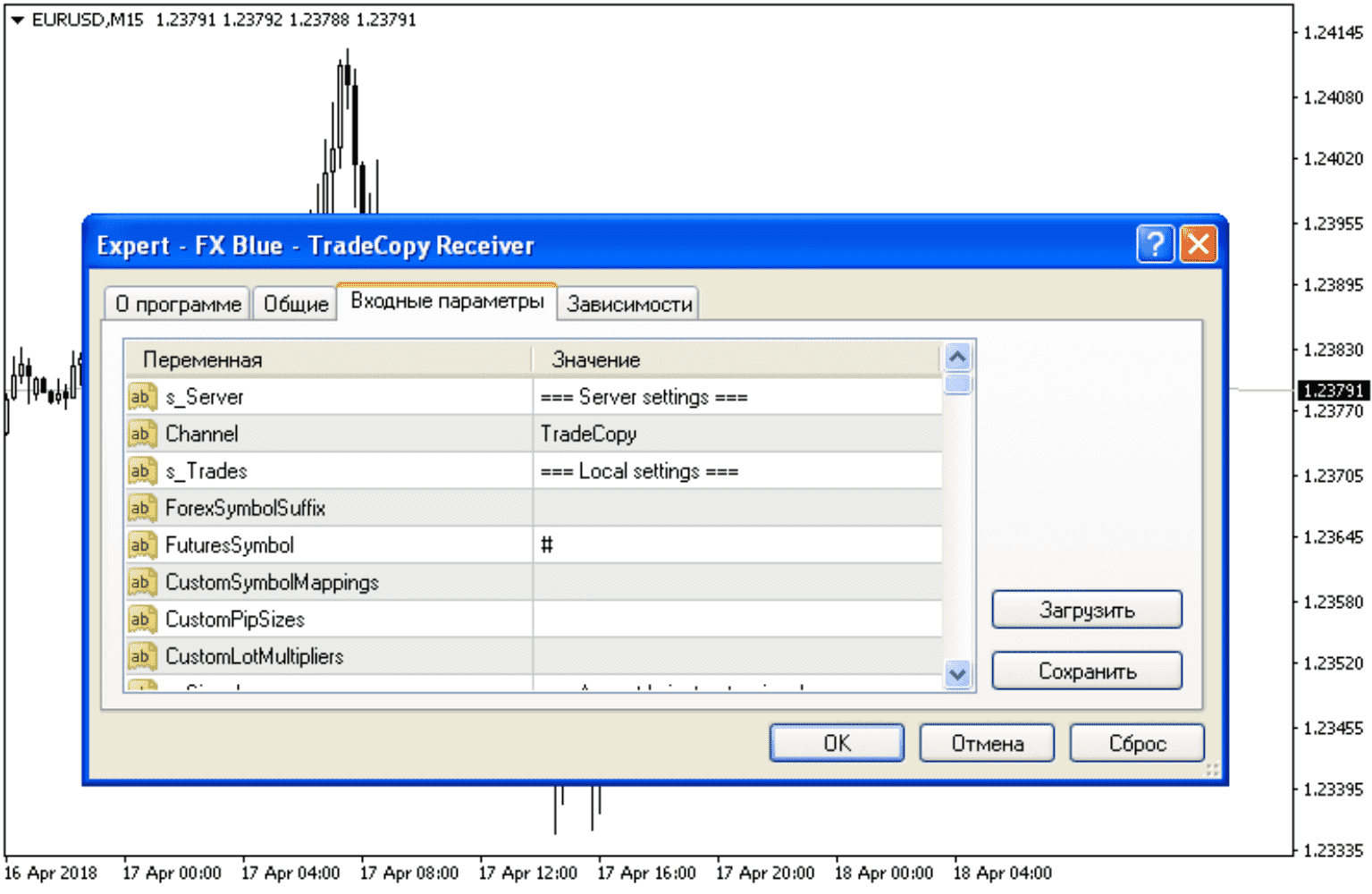Click the 1.24145 price axis label
This screenshot has height=894, width=1372.
1333,33
